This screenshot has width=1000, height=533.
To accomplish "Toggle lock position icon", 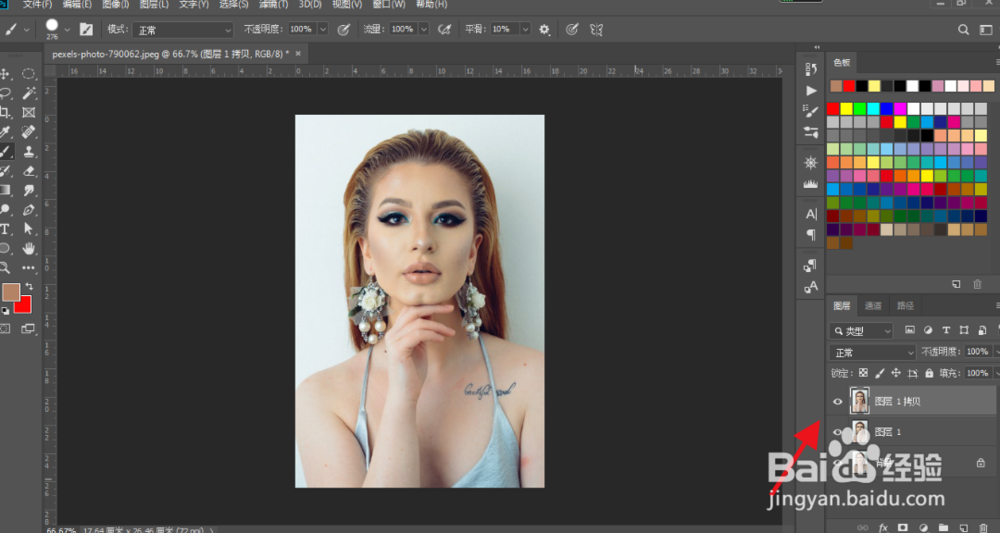I will (x=896, y=373).
